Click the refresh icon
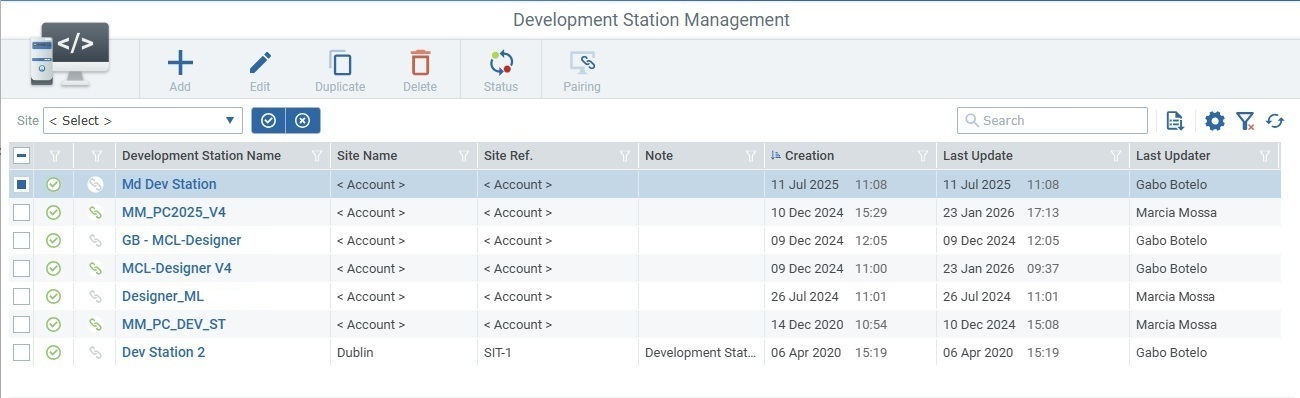 coord(1275,121)
